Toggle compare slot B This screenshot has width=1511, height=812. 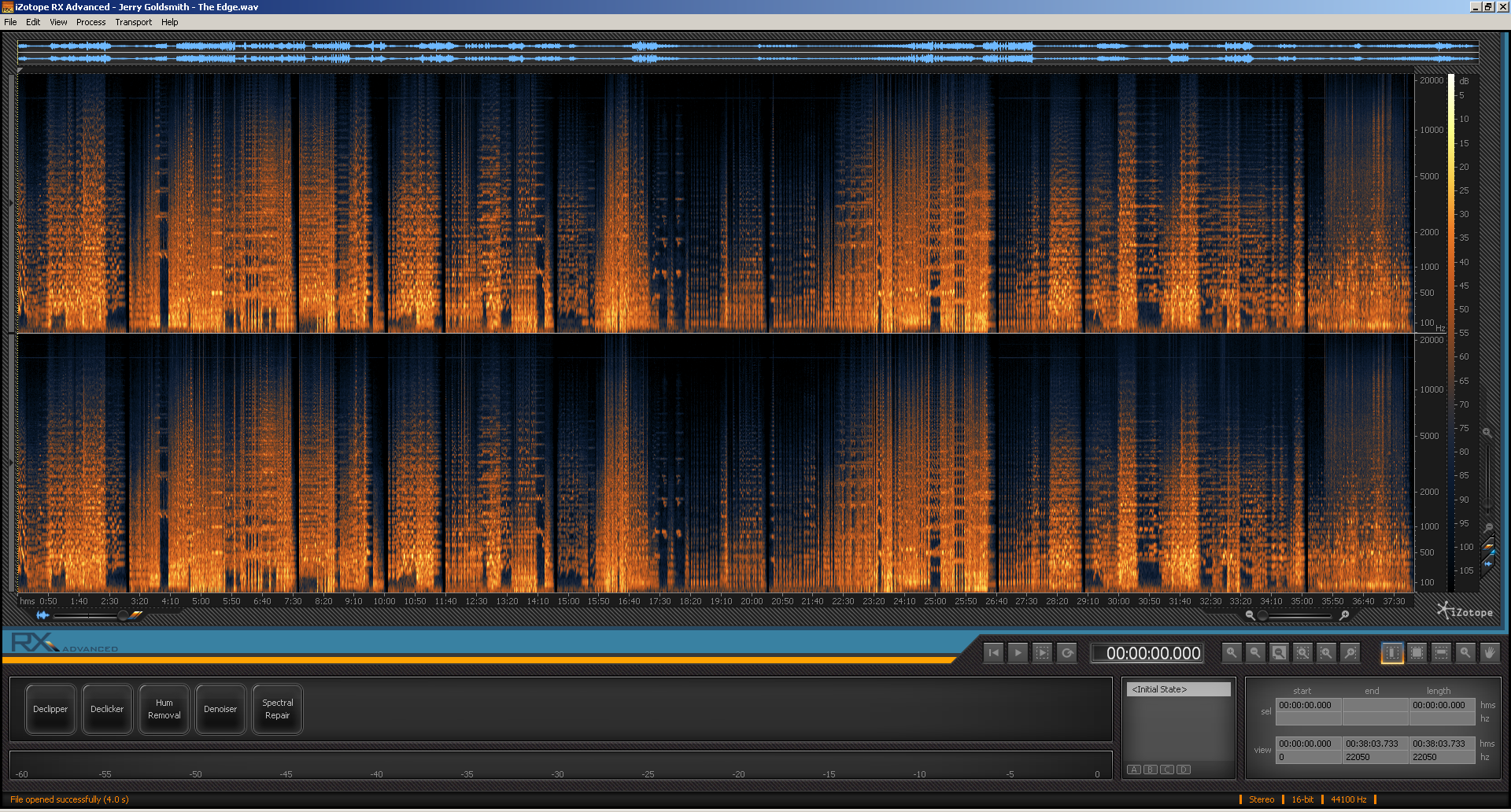point(1151,770)
